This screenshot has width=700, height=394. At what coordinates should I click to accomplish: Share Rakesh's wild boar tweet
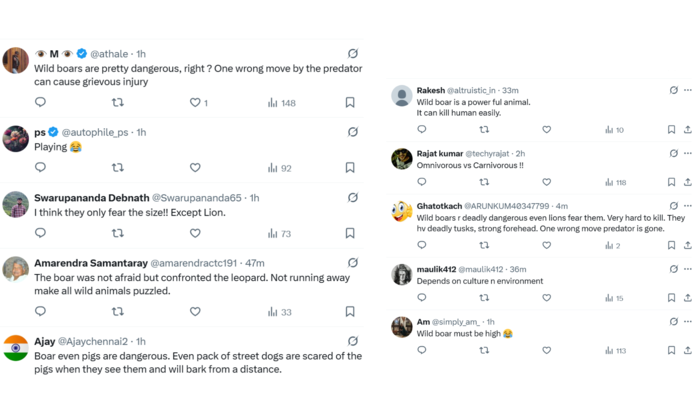(x=688, y=130)
